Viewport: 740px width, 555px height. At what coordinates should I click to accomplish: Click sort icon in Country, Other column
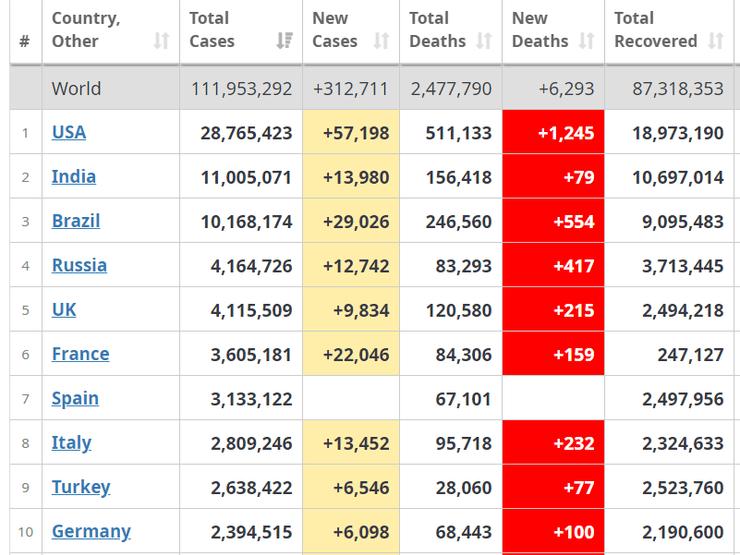pyautogui.click(x=161, y=41)
